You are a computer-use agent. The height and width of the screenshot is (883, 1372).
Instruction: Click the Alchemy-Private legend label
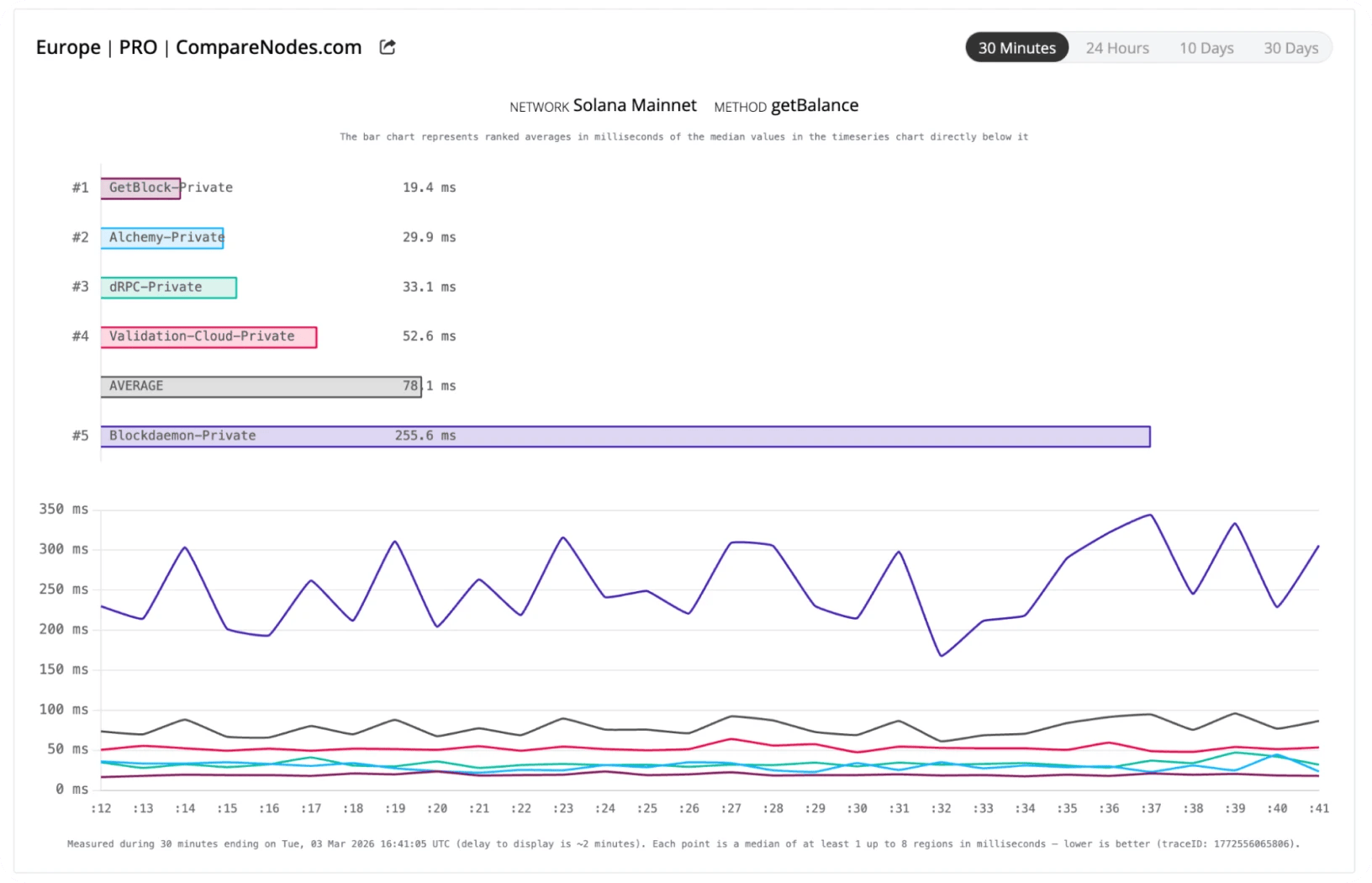click(x=162, y=237)
